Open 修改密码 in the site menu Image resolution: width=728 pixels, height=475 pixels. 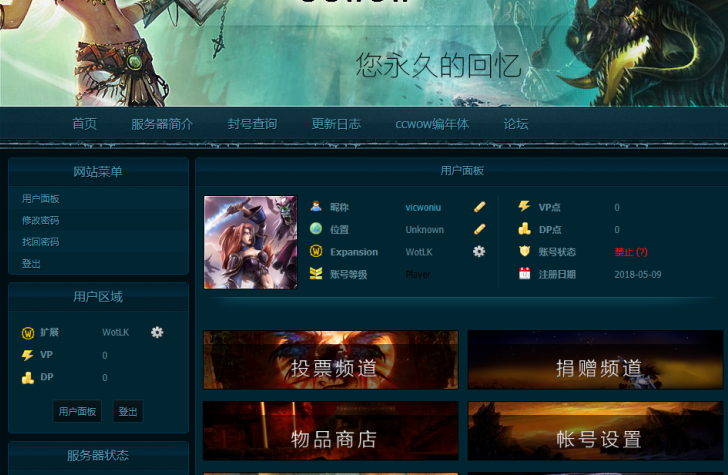[40, 221]
